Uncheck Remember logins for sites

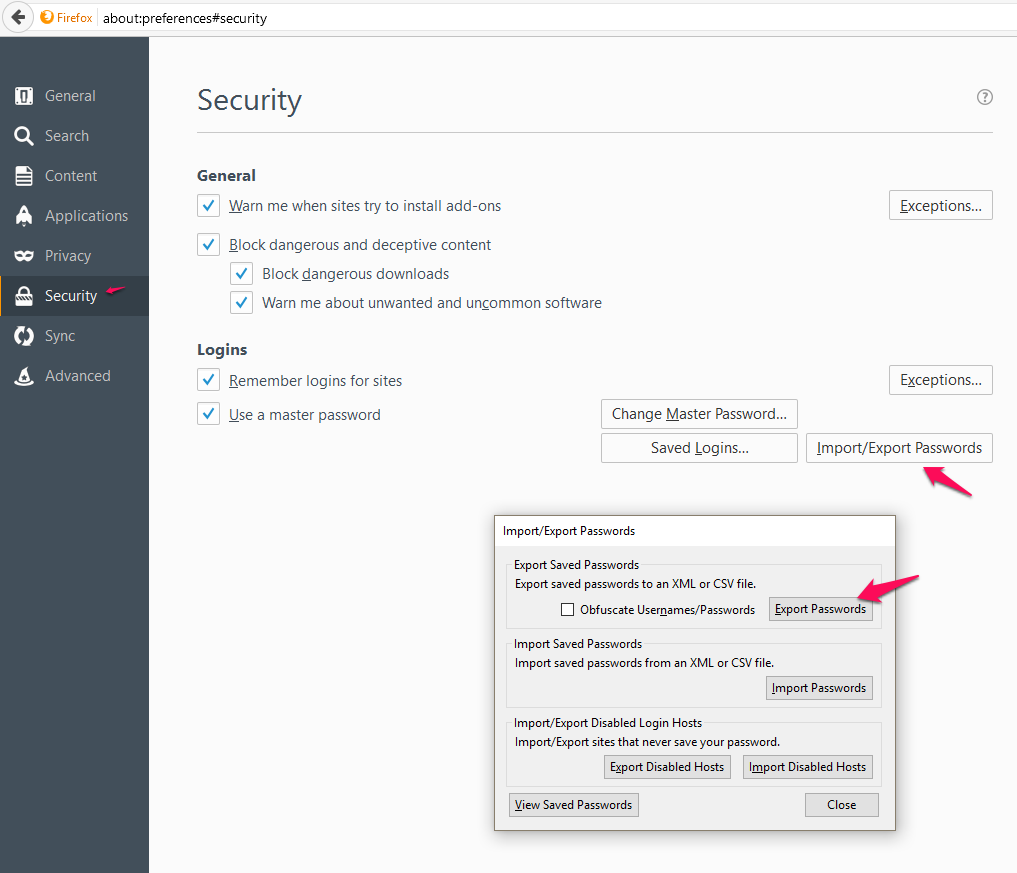click(x=208, y=380)
